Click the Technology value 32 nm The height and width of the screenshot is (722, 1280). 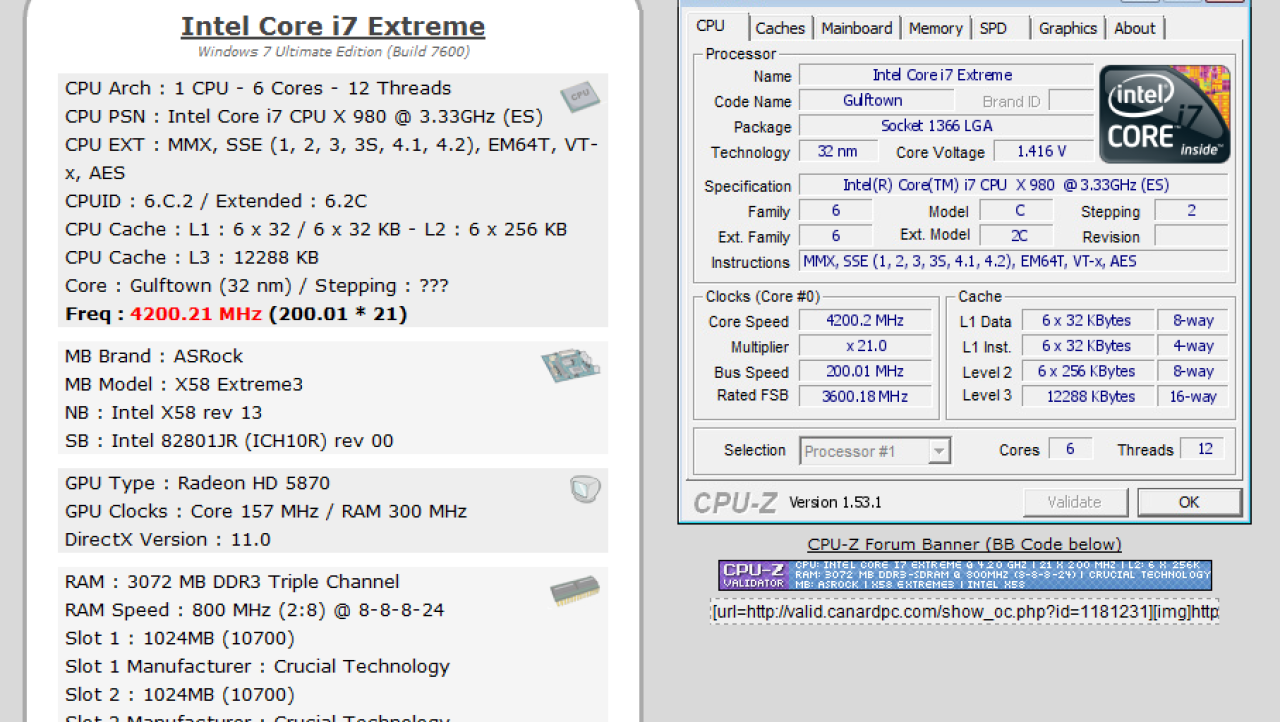[839, 151]
